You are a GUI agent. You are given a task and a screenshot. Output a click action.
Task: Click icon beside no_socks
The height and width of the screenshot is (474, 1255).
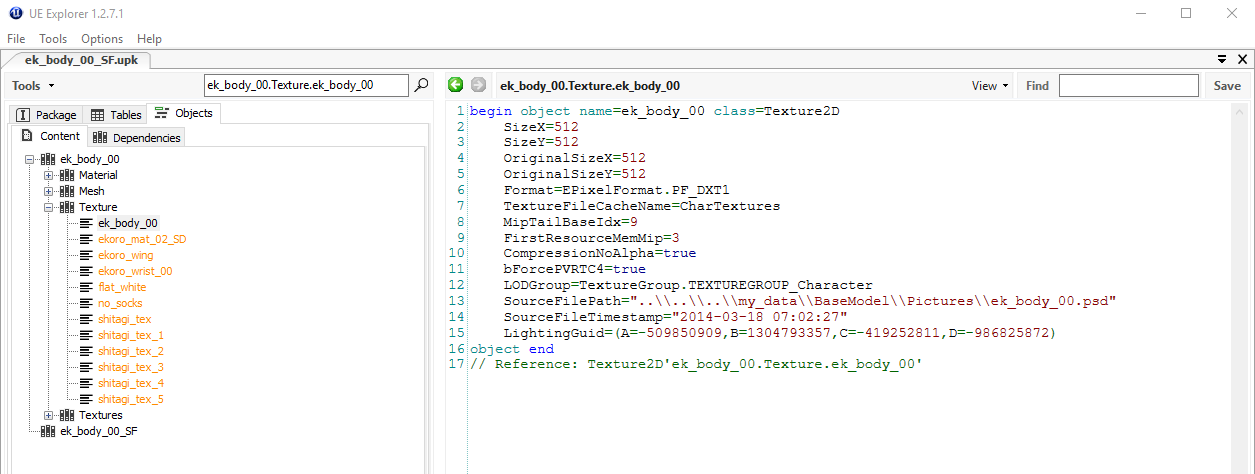click(86, 303)
